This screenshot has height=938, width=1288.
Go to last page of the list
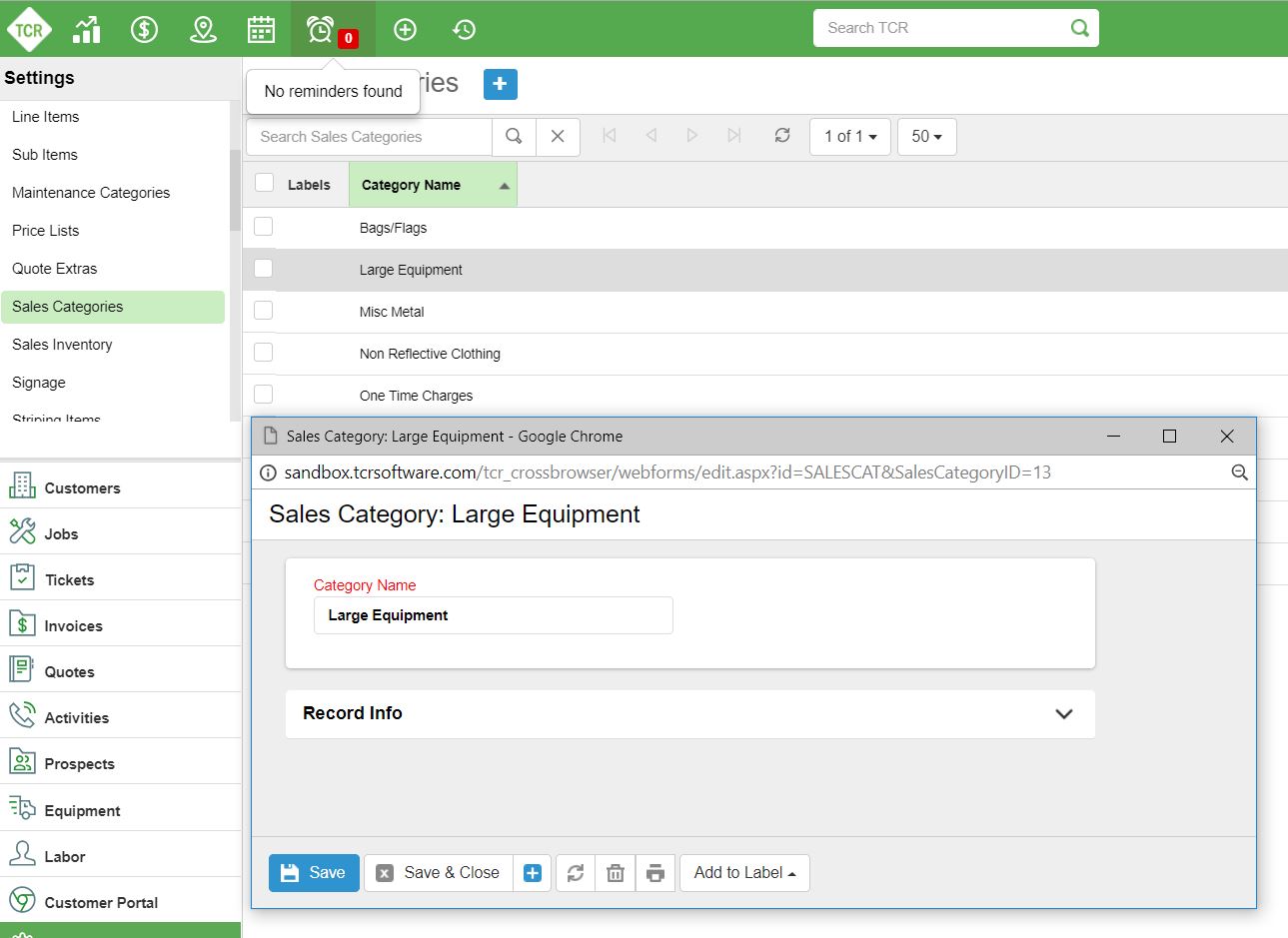pyautogui.click(x=734, y=136)
